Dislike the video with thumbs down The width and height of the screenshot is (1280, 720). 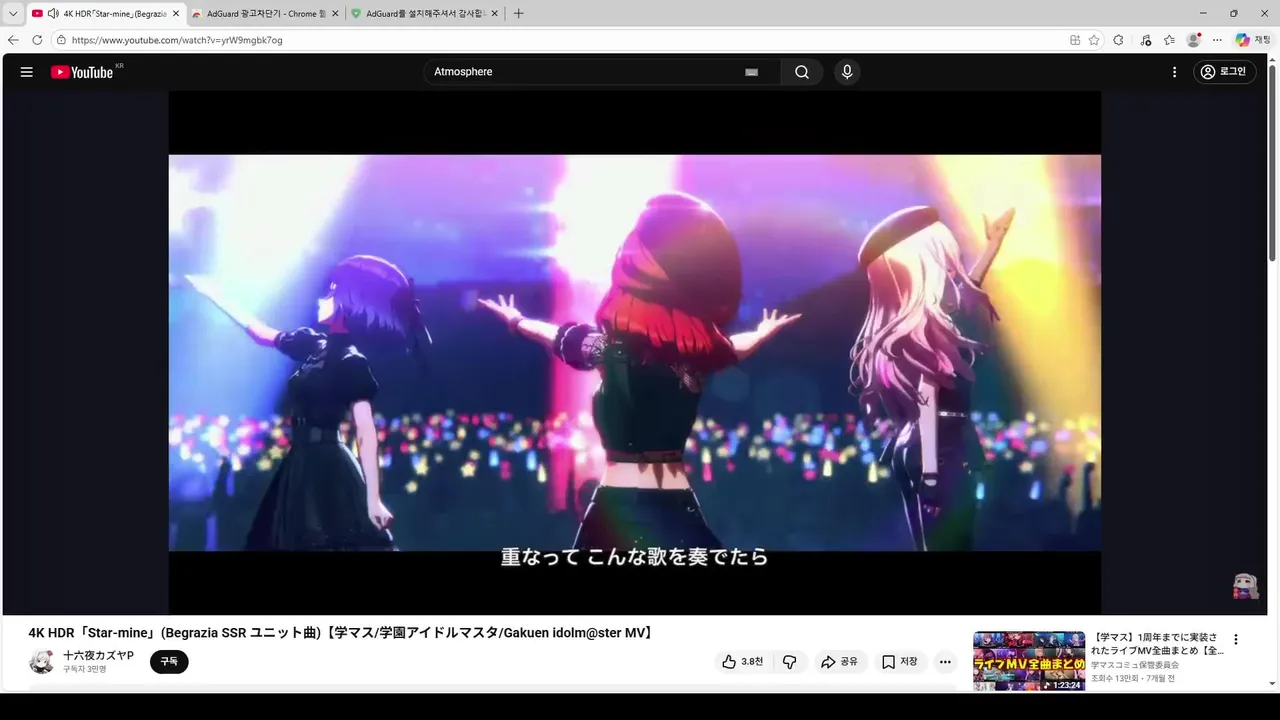789,662
